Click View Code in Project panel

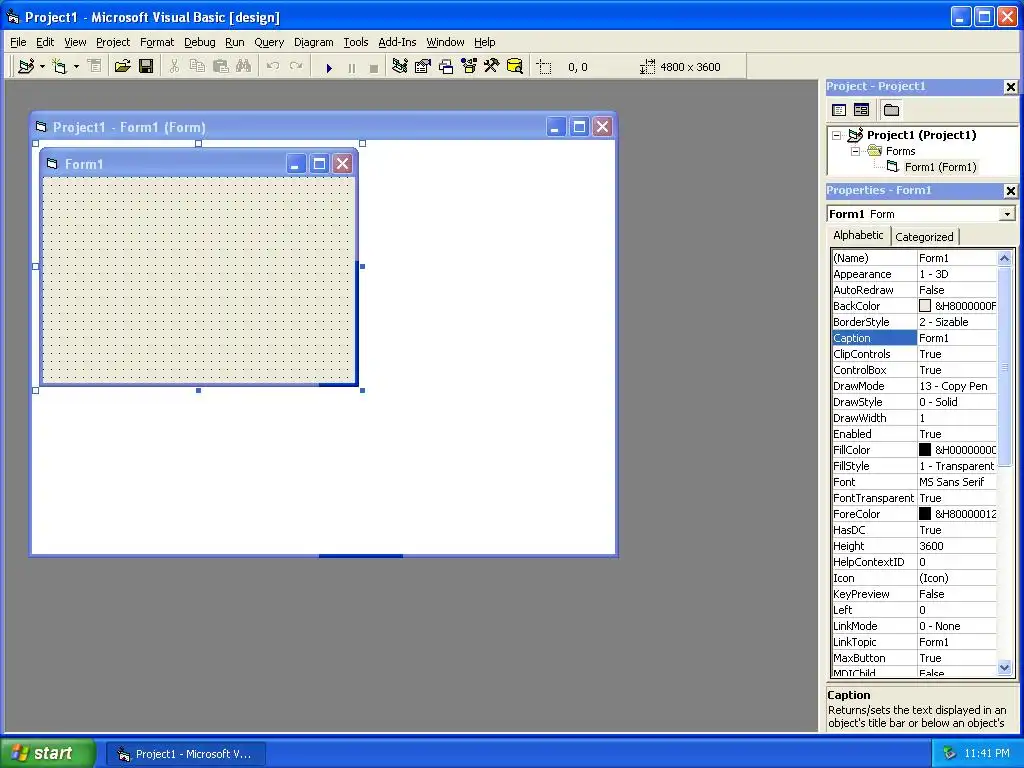pyautogui.click(x=839, y=110)
